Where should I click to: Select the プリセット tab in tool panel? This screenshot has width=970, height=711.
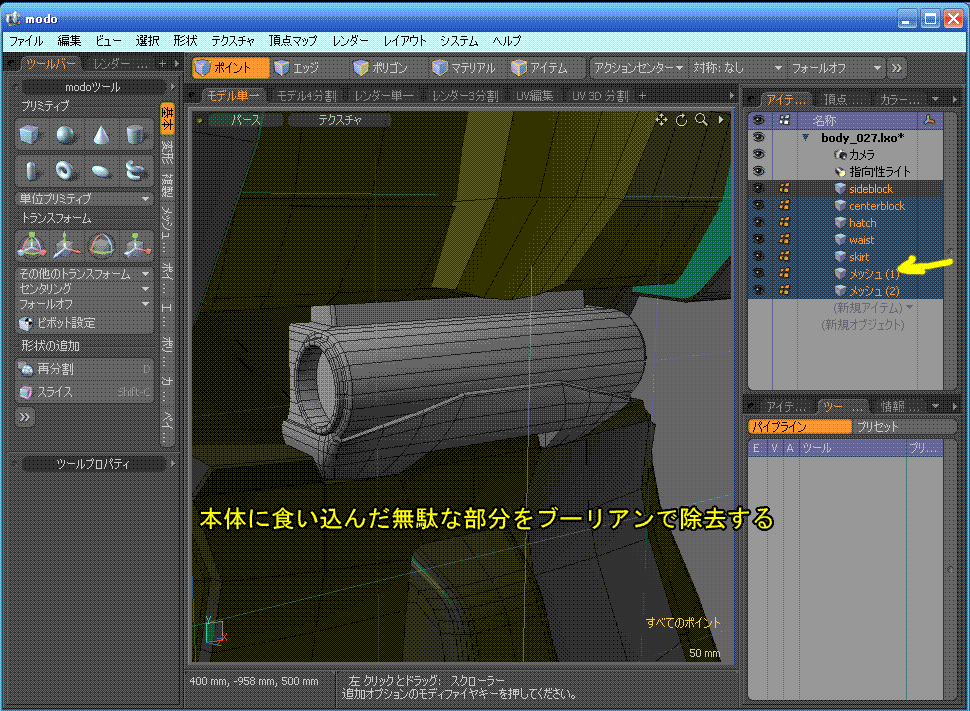(877, 427)
